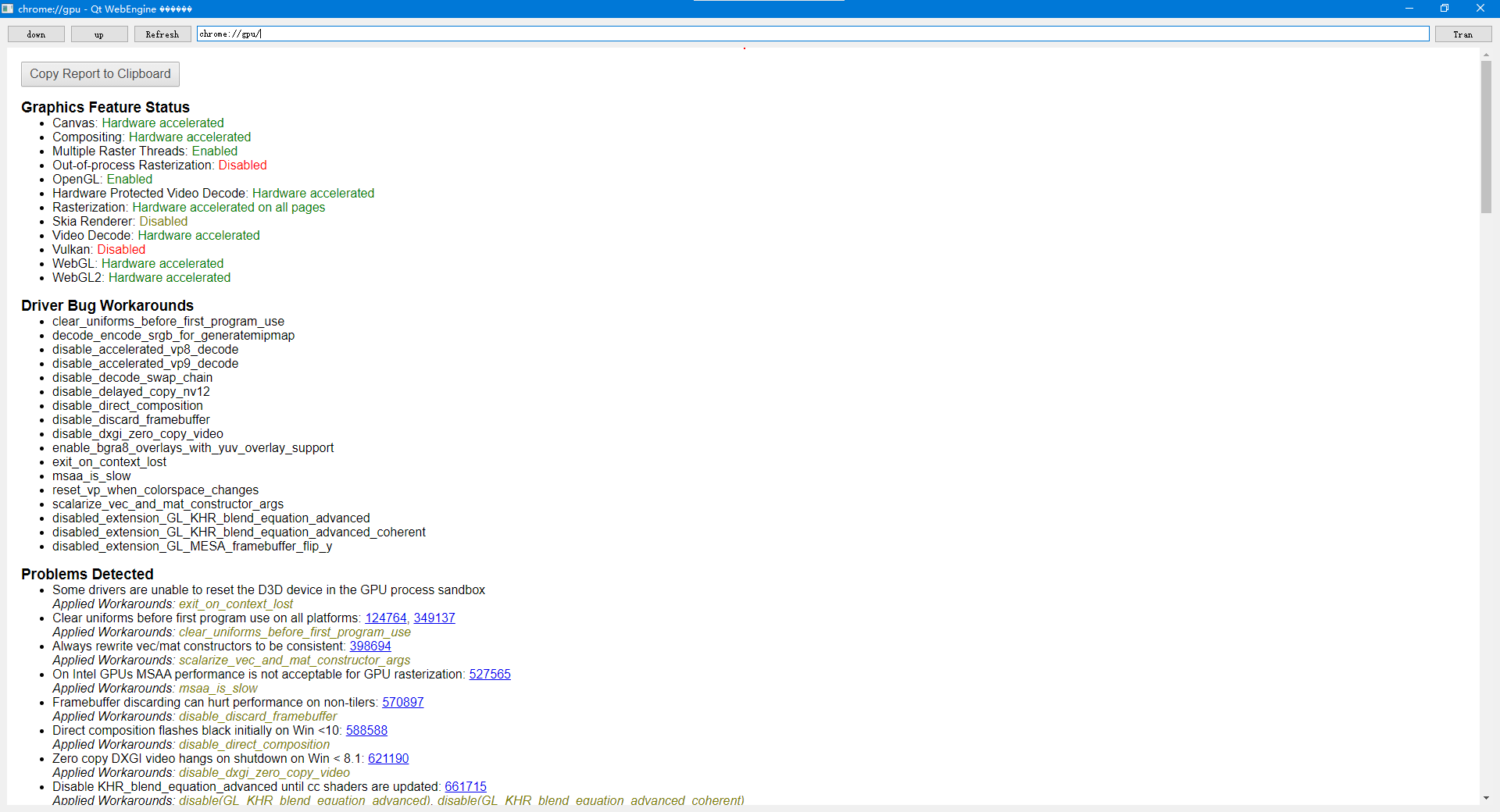Open KHR_blend_equation bug 661715 link
Screen dimensions: 1500x812
point(466,787)
